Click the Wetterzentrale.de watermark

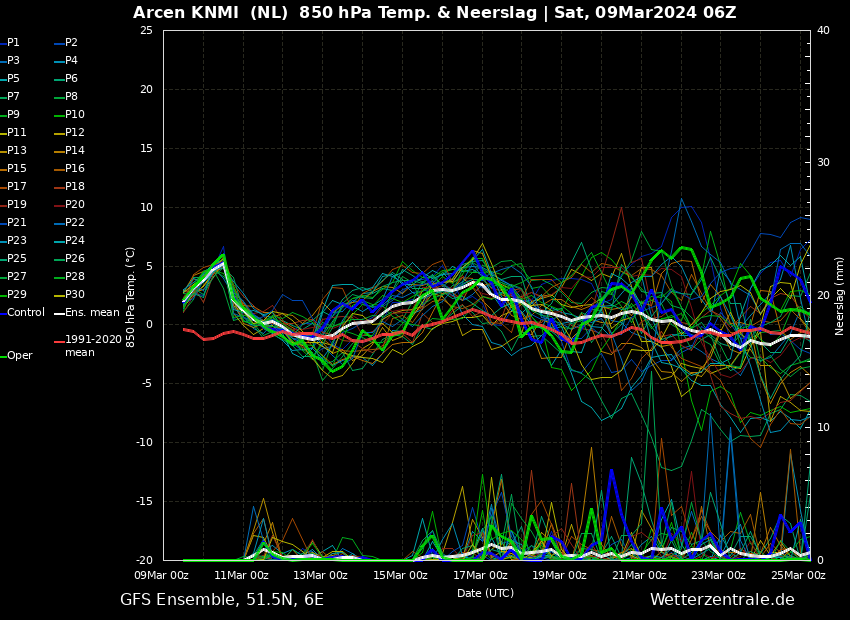point(722,600)
